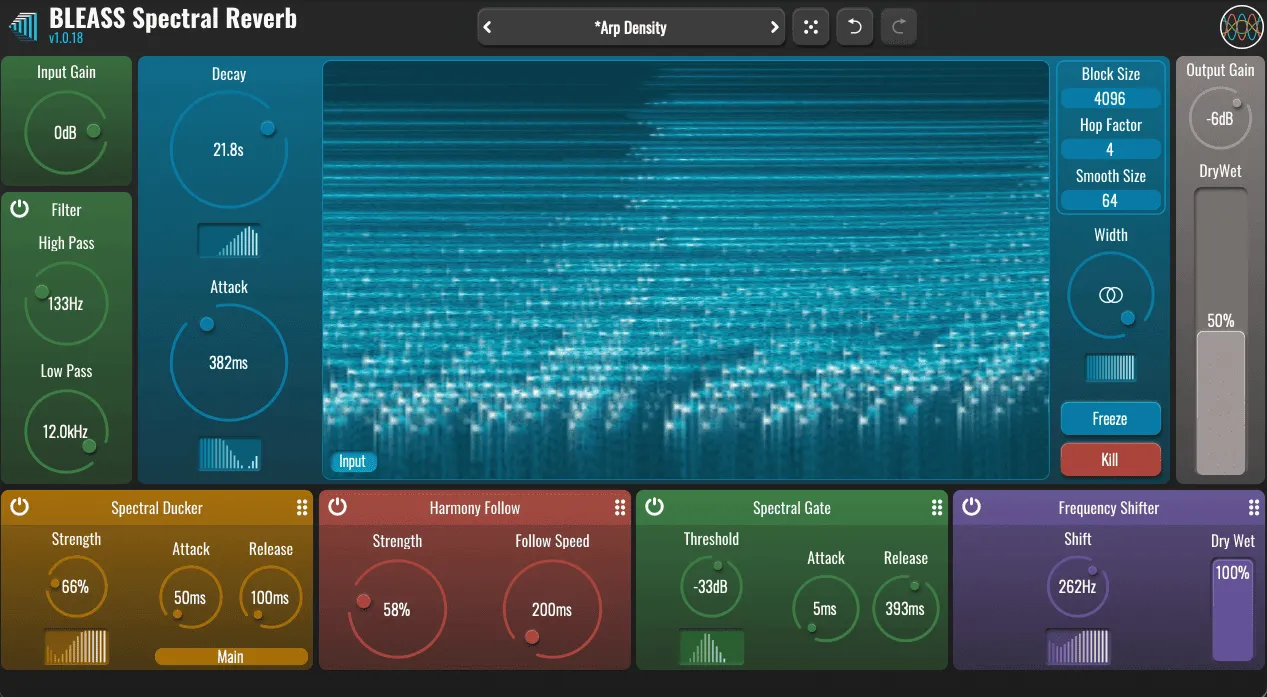The width and height of the screenshot is (1267, 697).
Task: Click the Gate Attack 5ms knob
Action: tap(825, 608)
